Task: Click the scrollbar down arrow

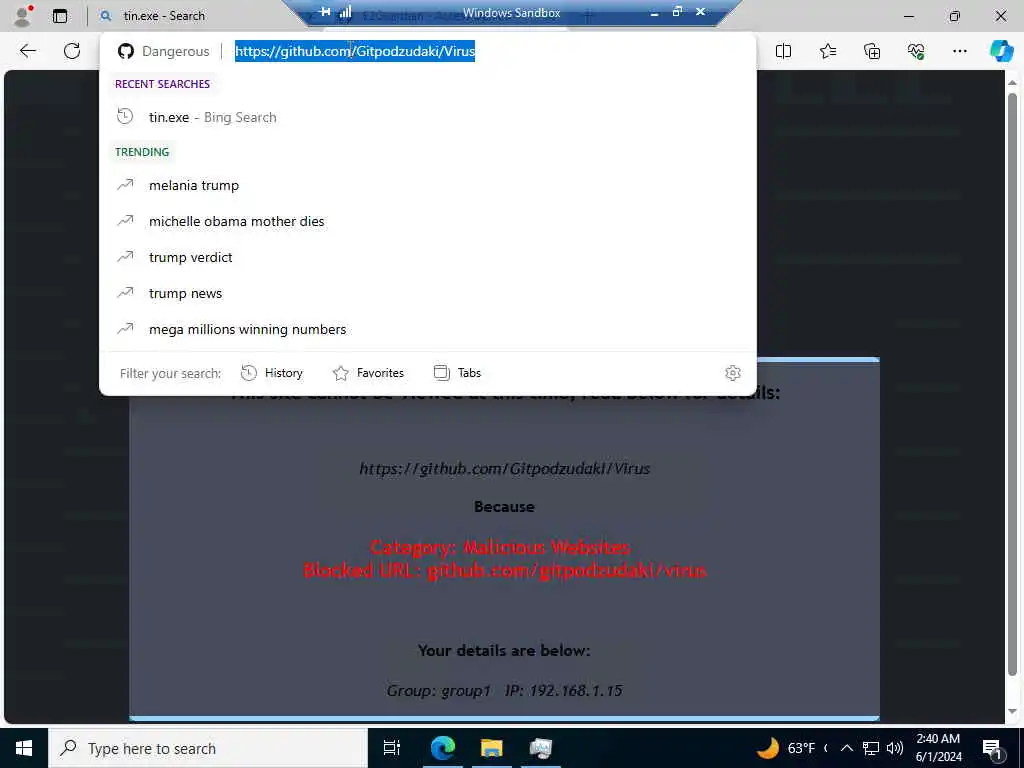Action: click(1012, 711)
